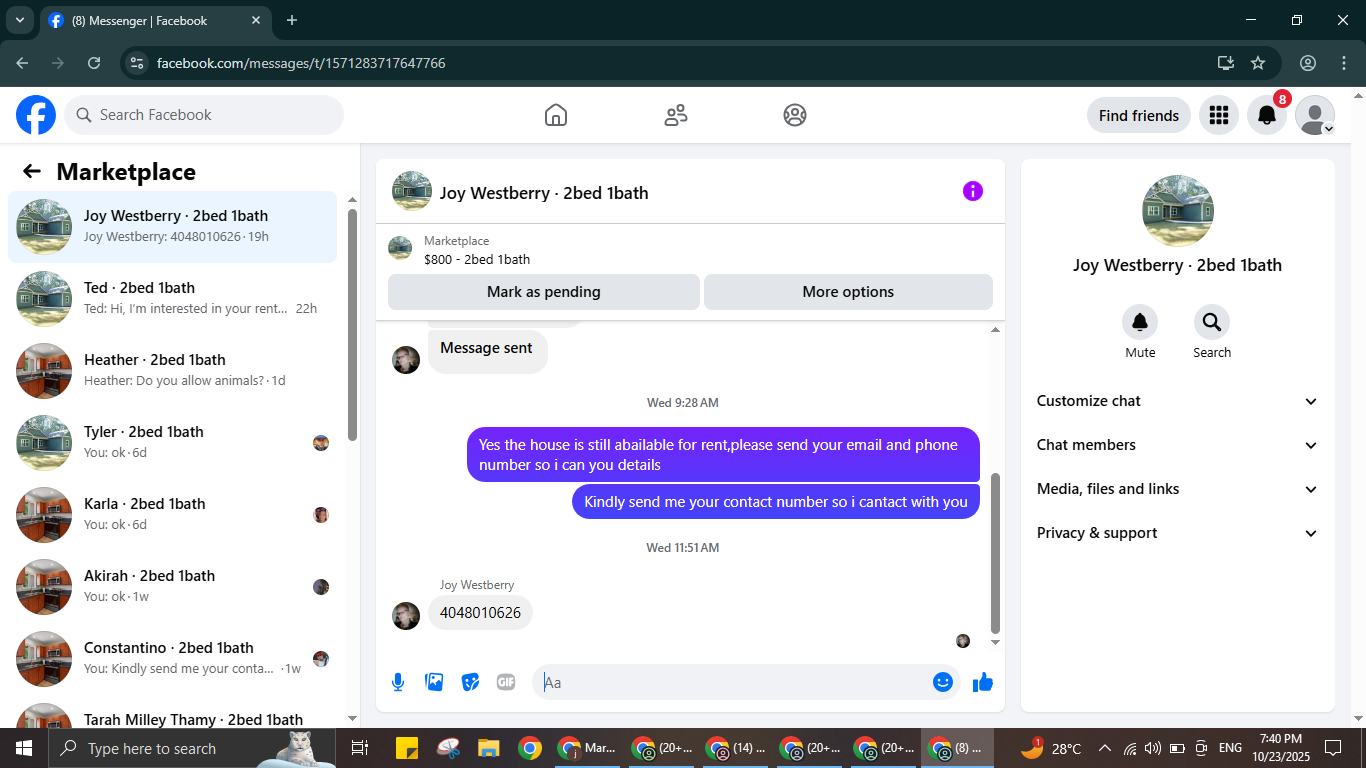This screenshot has width=1366, height=768.
Task: Open conversation information purple icon
Action: point(973,191)
